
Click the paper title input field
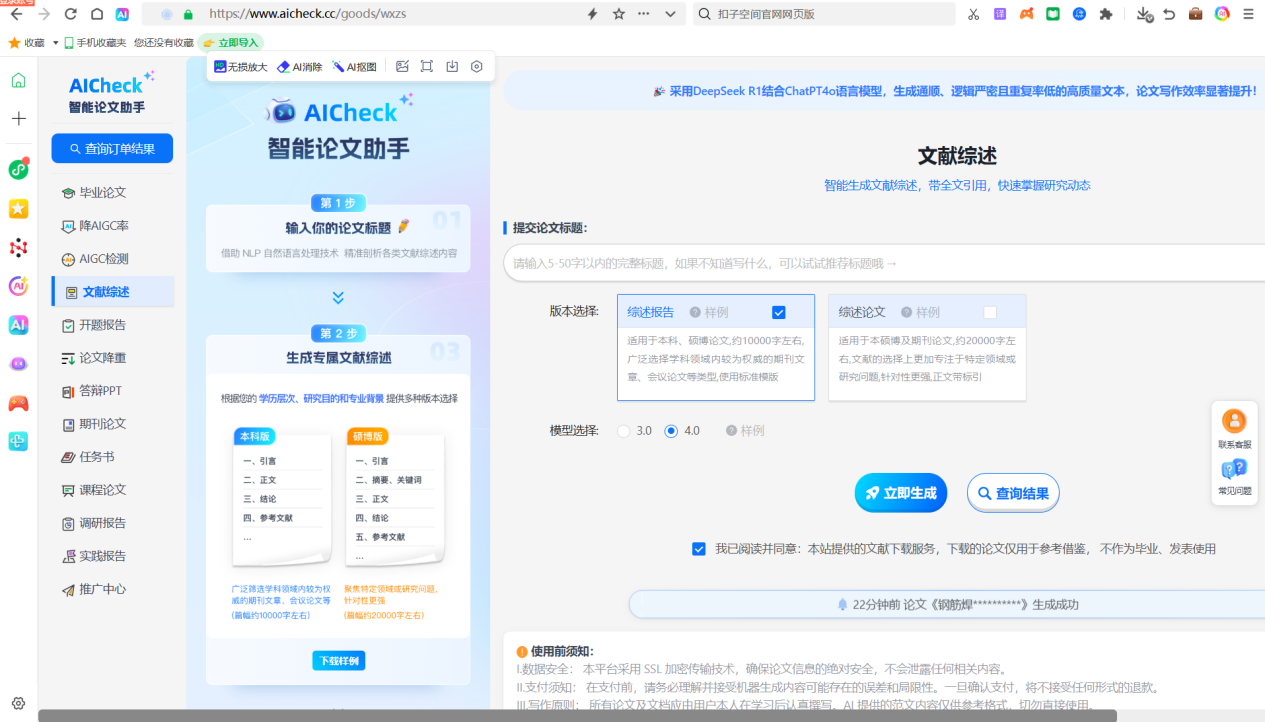tap(884, 263)
